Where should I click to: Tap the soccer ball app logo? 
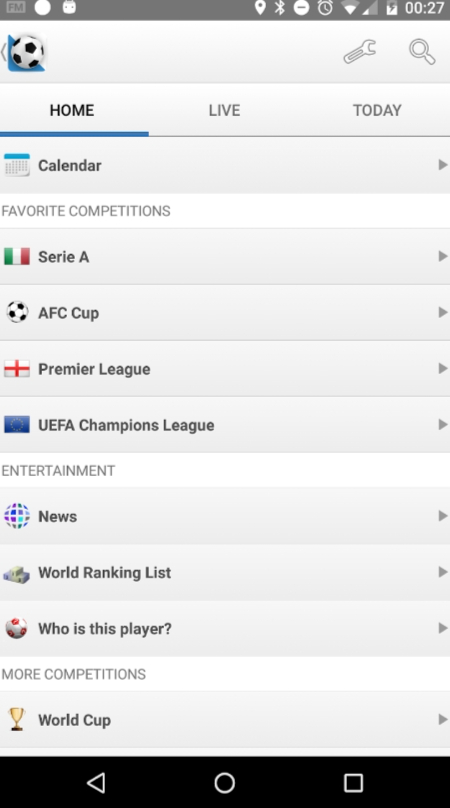(26, 53)
